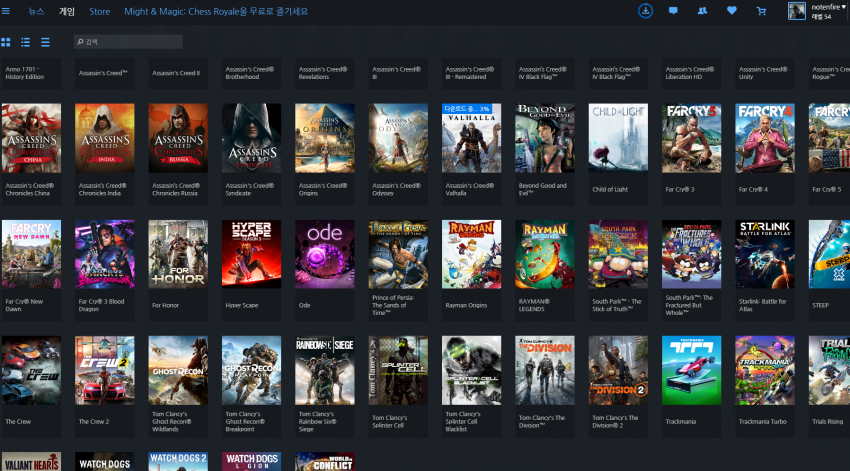Image resolution: width=850 pixels, height=471 pixels.
Task: Click the Might & Magic: Chess Royale promo link
Action: 216,11
